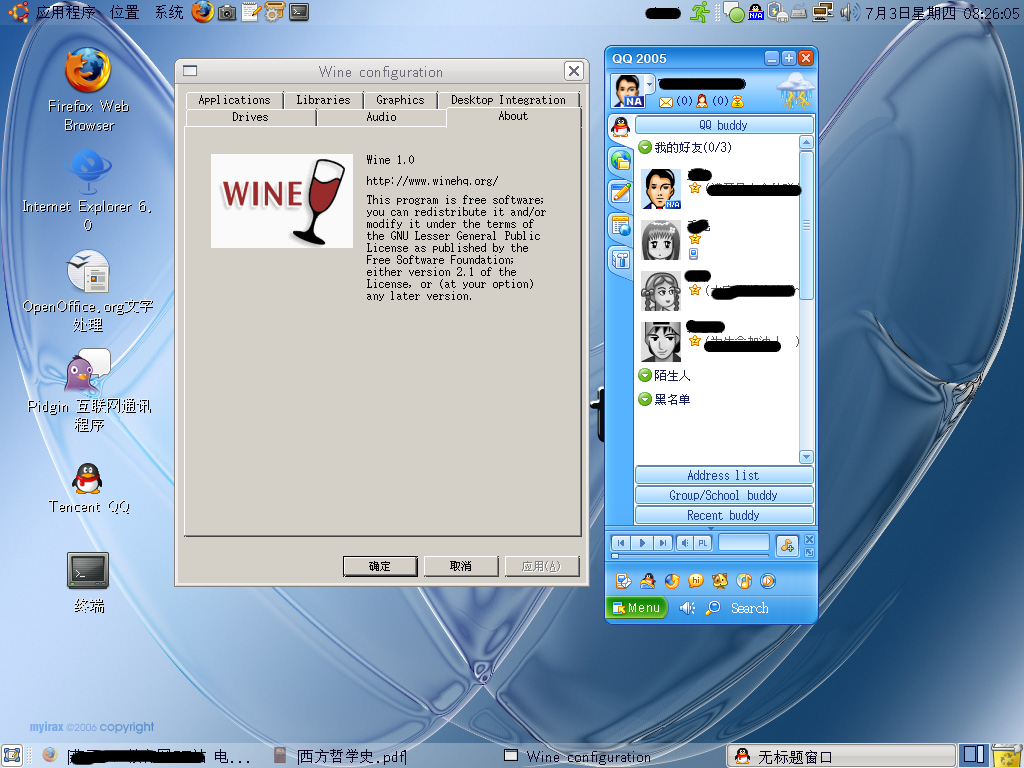This screenshot has height=768, width=1024.
Task: Switch to 无标题窗口 taskbar item
Action: (x=841, y=756)
